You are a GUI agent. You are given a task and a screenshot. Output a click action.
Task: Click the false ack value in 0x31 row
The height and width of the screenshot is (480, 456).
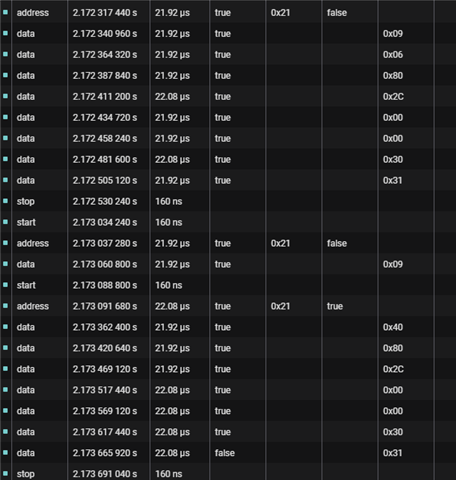click(224, 453)
